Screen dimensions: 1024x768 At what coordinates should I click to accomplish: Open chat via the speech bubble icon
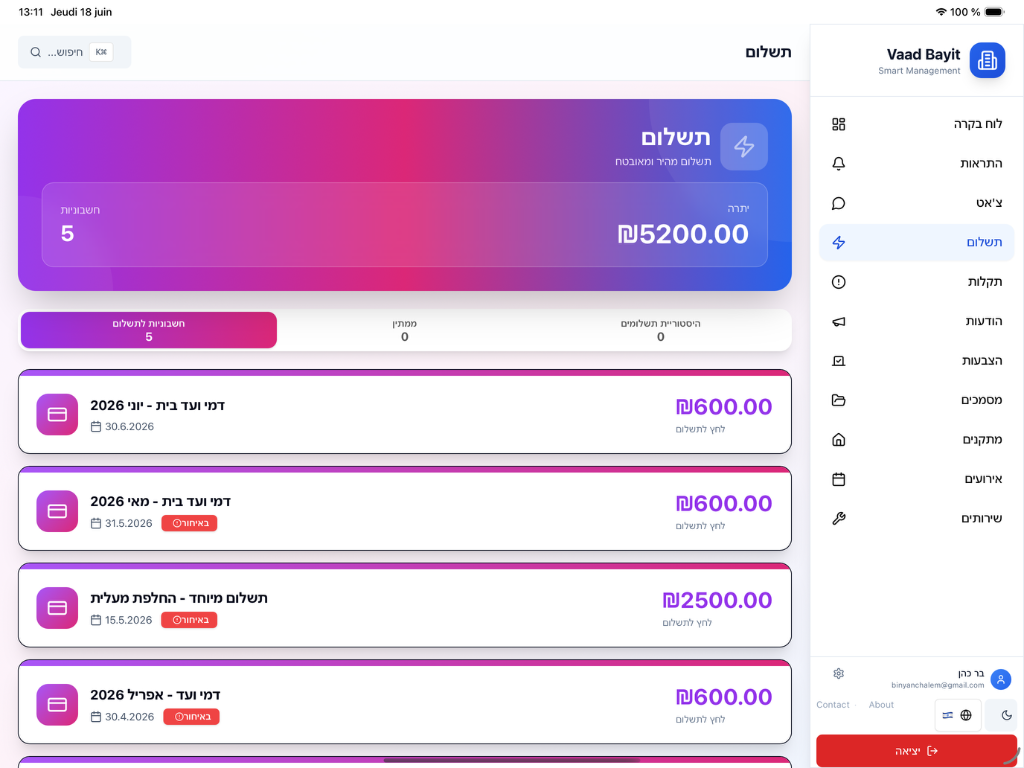point(839,203)
